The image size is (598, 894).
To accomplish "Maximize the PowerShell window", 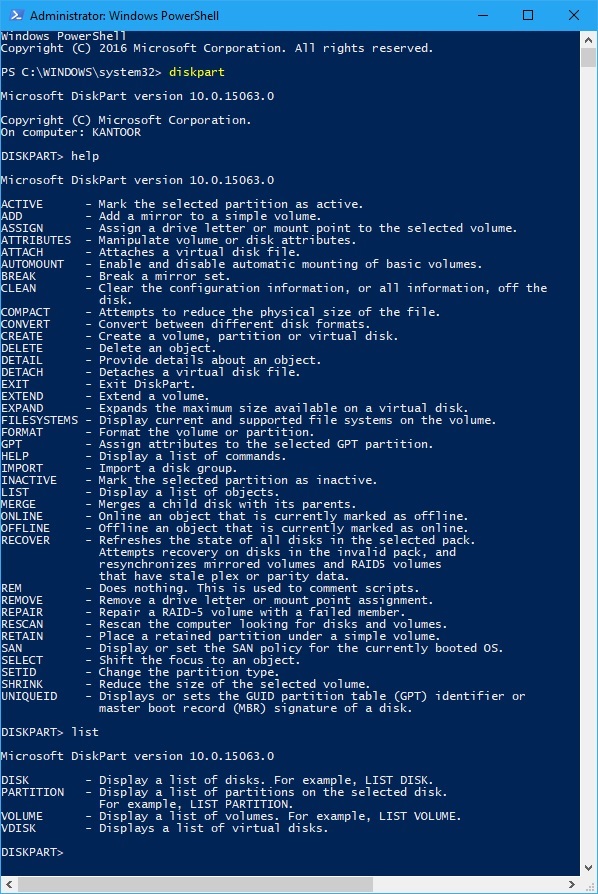I will tap(528, 15).
